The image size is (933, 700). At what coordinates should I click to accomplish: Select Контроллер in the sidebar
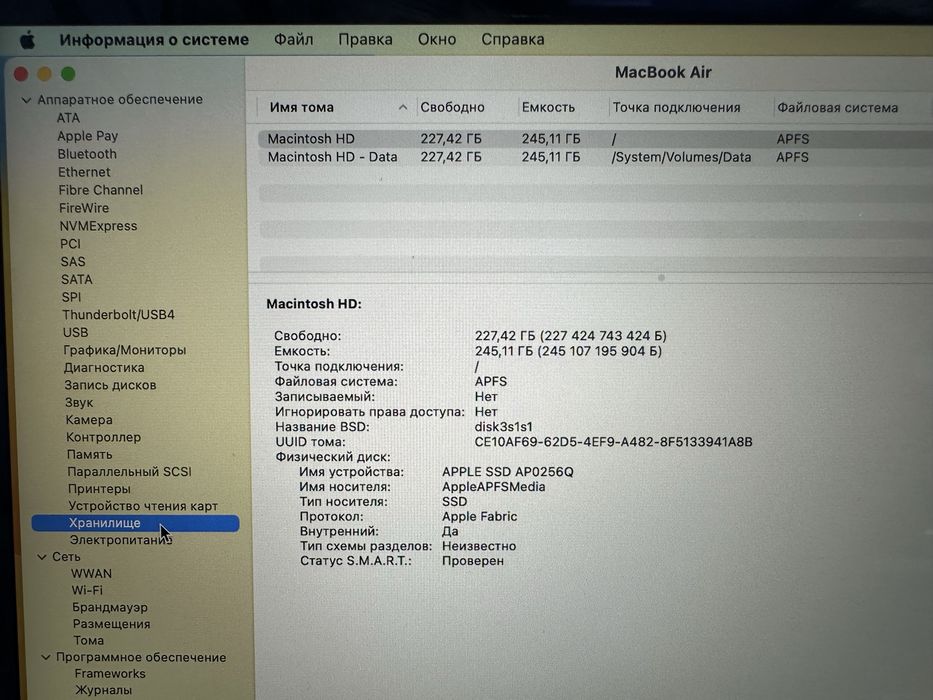104,438
